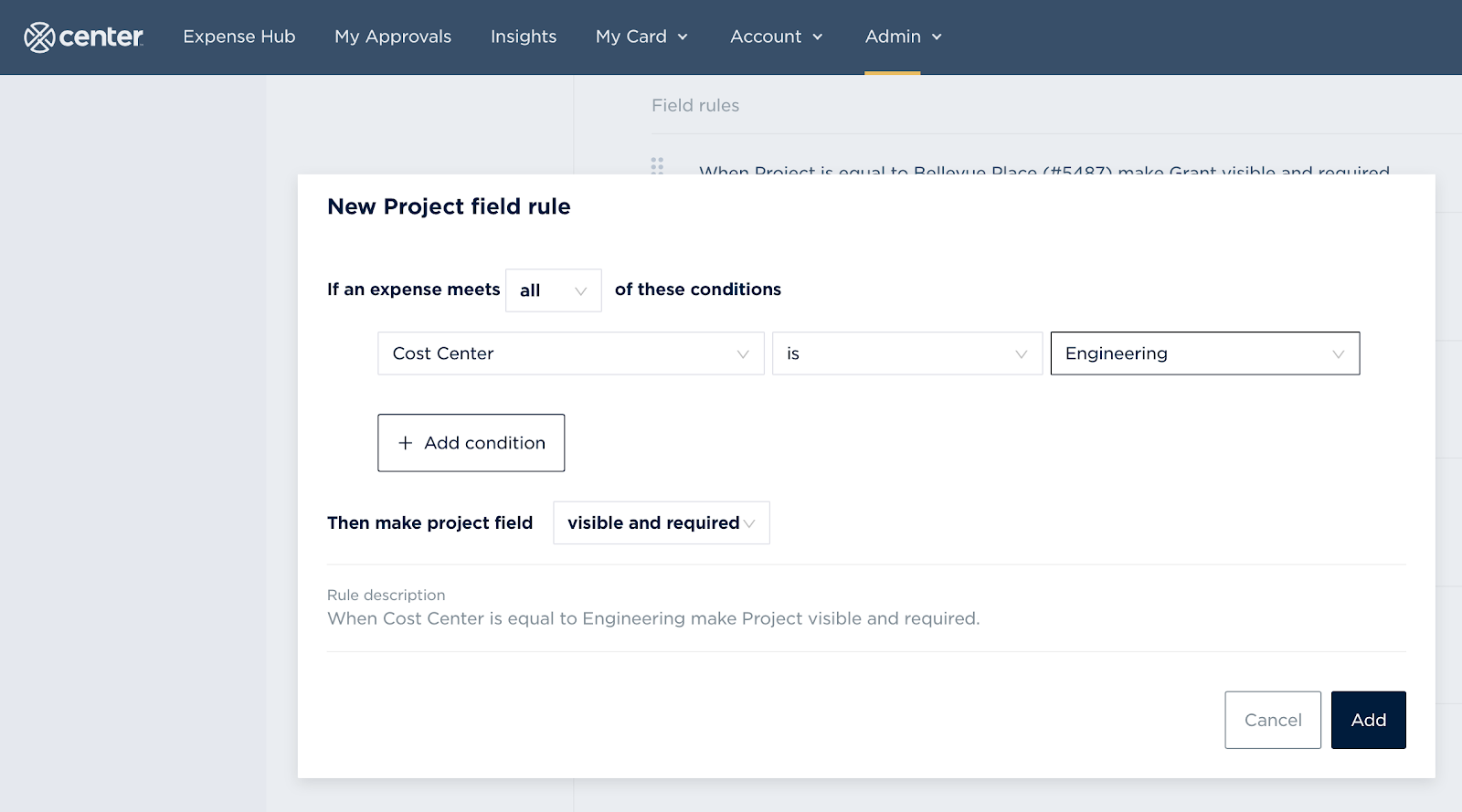Image resolution: width=1462 pixels, height=812 pixels.
Task: Open the My Approvals tab
Action: (x=393, y=37)
